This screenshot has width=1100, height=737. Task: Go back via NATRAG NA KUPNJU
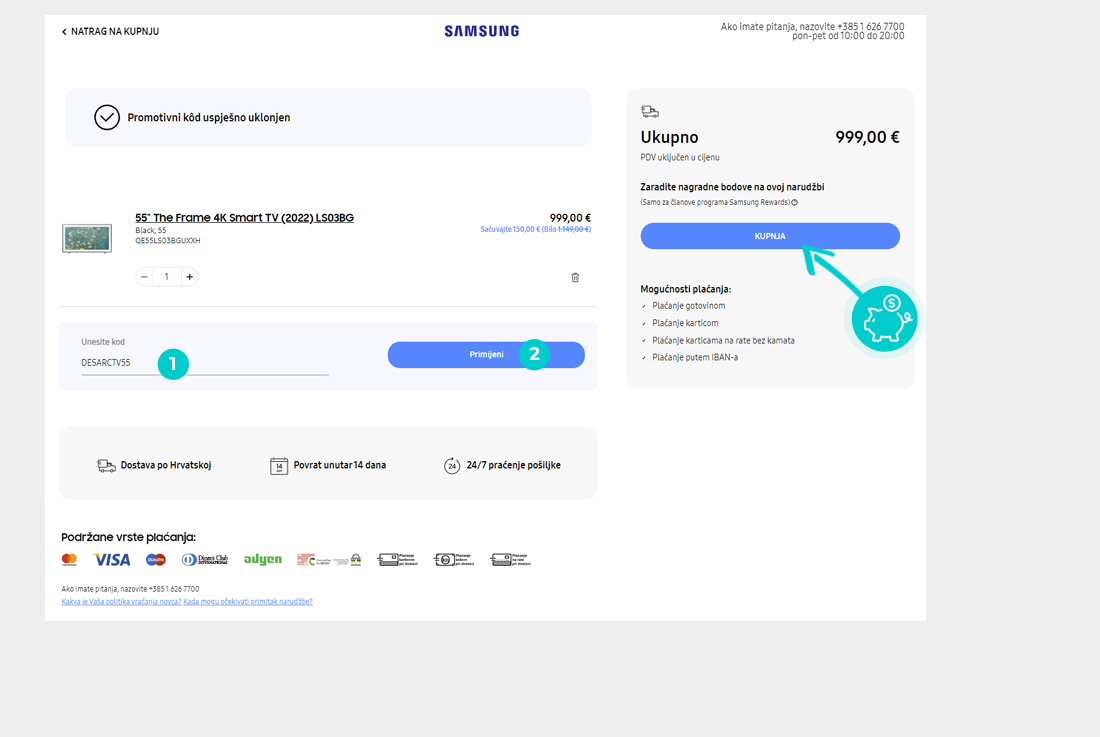(x=110, y=32)
